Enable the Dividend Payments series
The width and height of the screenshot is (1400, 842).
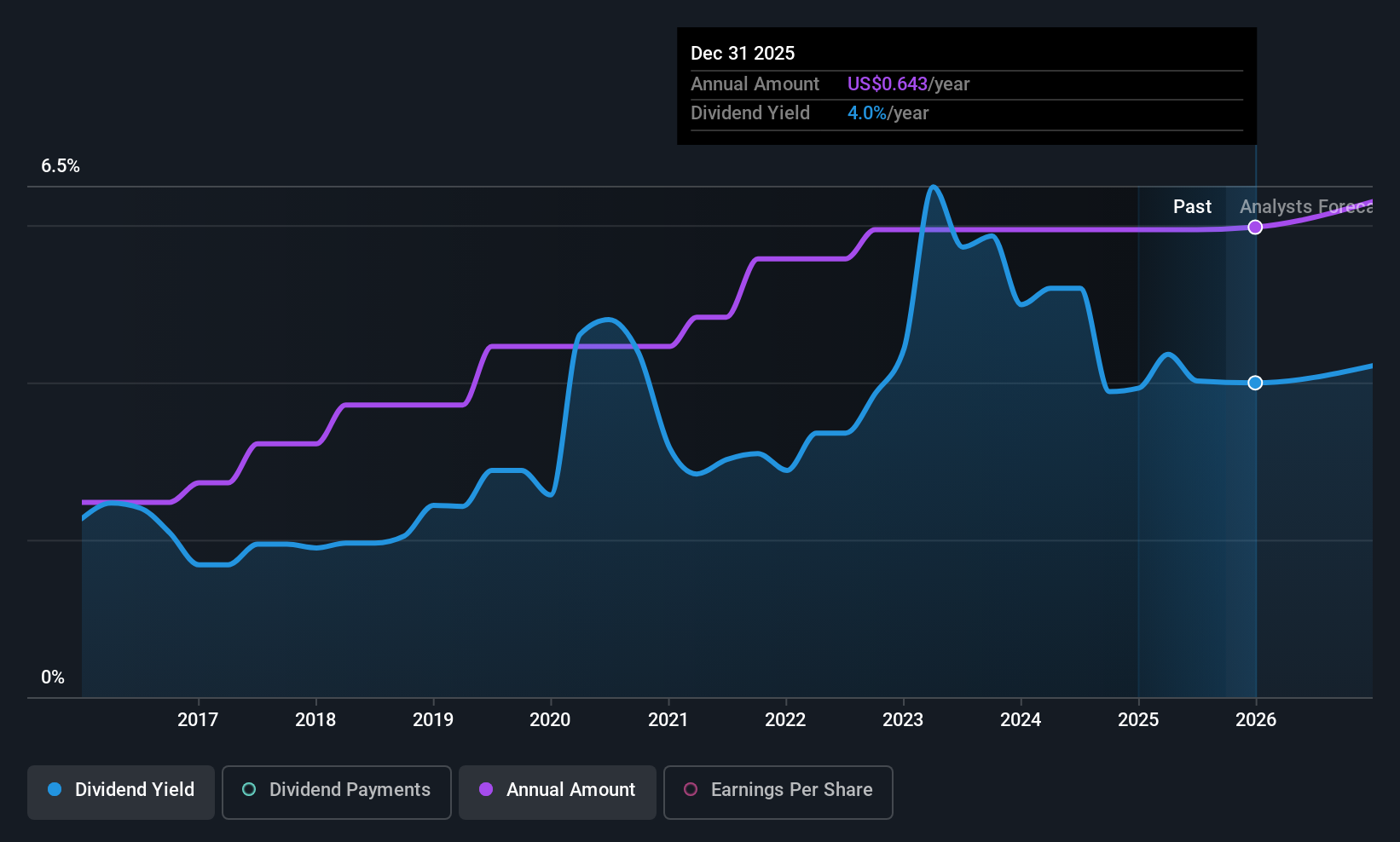click(337, 792)
